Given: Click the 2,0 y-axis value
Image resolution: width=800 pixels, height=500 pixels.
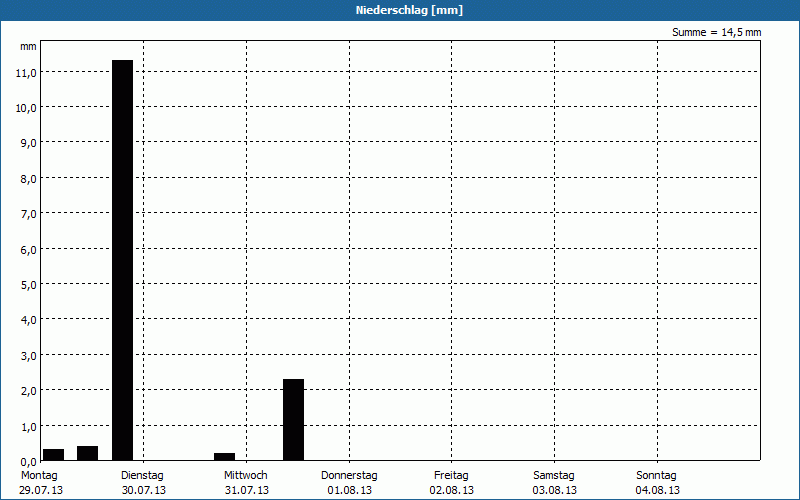Looking at the screenshot, I should pyautogui.click(x=28, y=391).
